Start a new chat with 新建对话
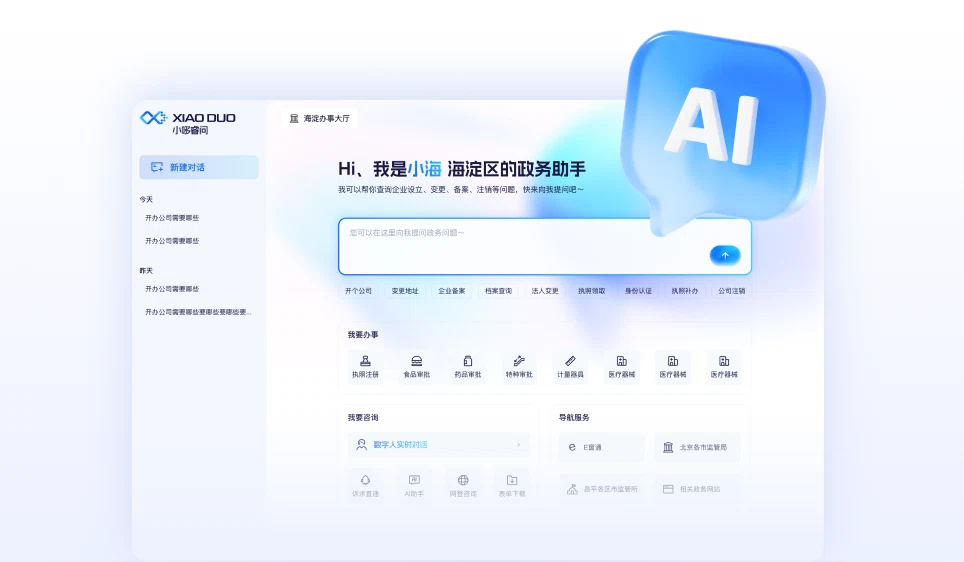This screenshot has width=964, height=562. (x=198, y=167)
